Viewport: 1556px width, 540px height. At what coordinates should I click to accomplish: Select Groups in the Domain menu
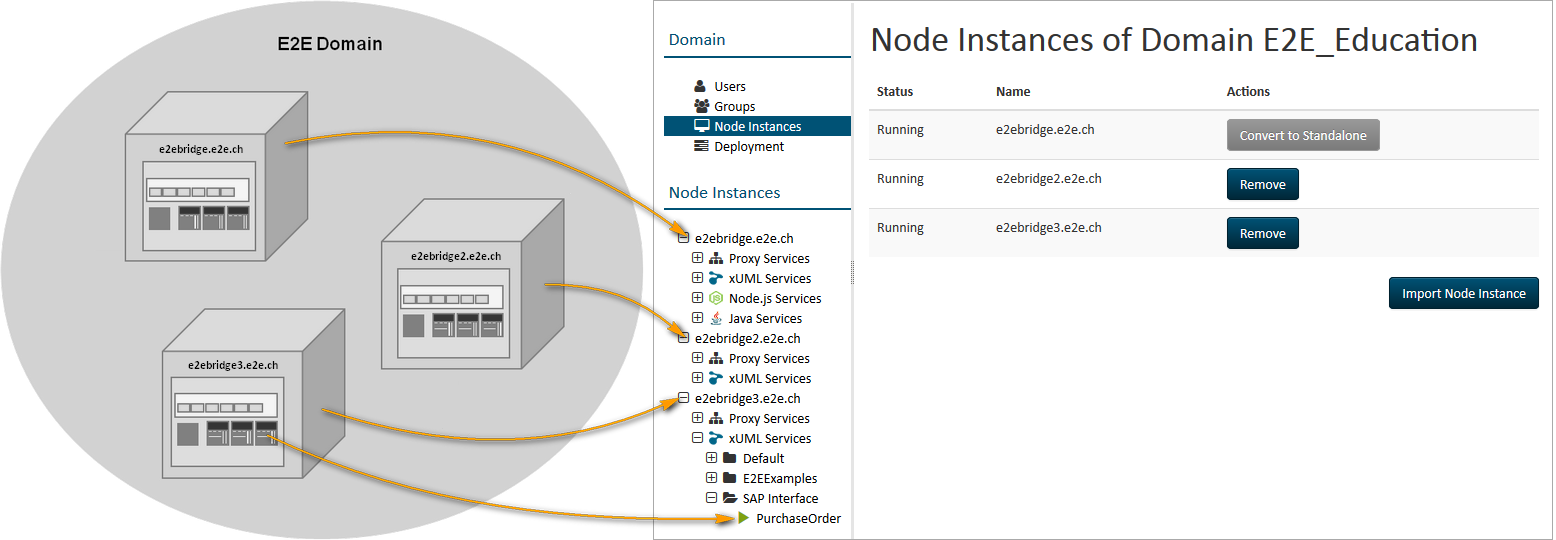click(x=734, y=107)
